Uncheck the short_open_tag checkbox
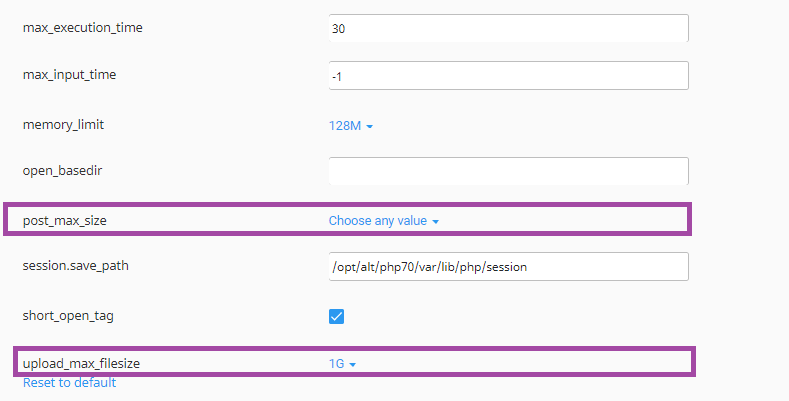This screenshot has width=789, height=401. (x=337, y=316)
